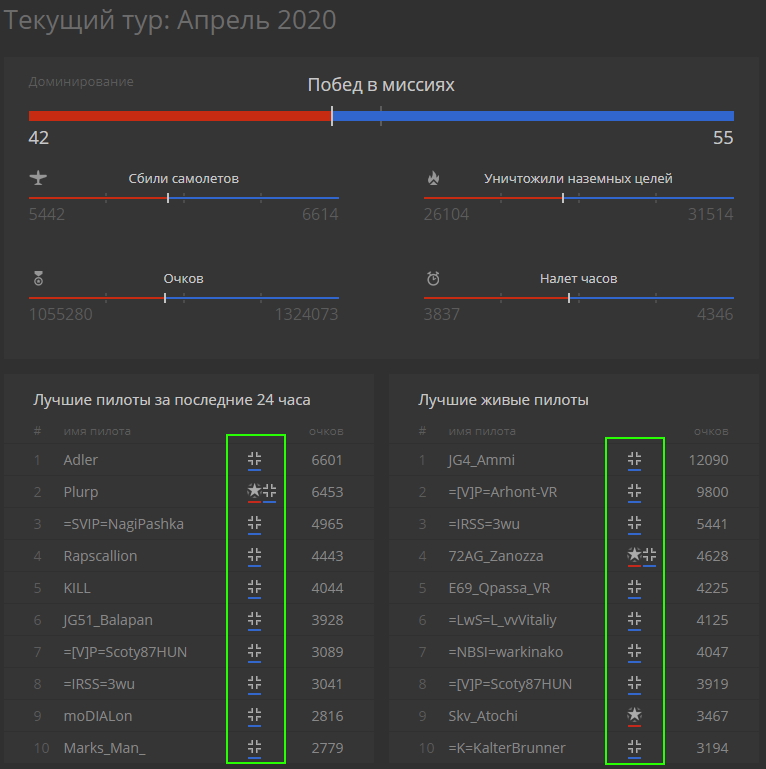Click the Налет часов progress bar
Screen dimensions: 766x769
click(578, 298)
